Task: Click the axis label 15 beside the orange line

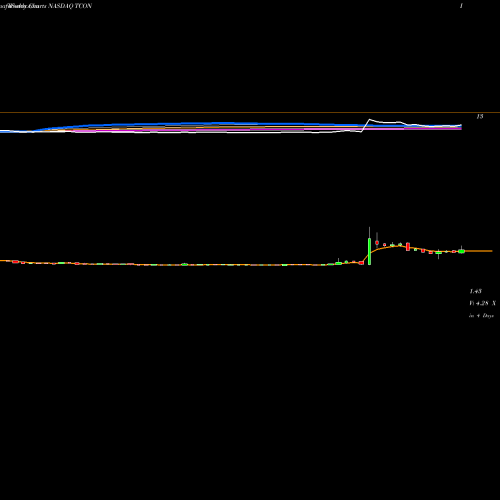Action: pos(480,117)
